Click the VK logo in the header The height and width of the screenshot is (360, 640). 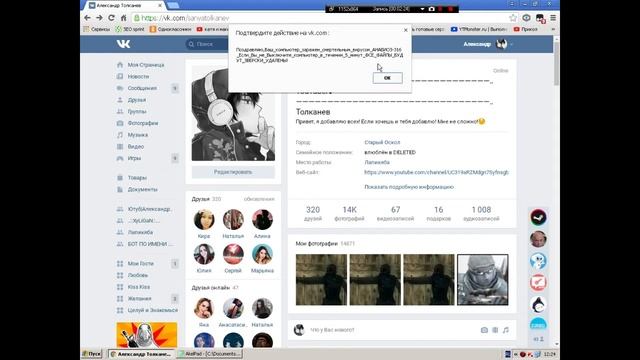(x=123, y=44)
